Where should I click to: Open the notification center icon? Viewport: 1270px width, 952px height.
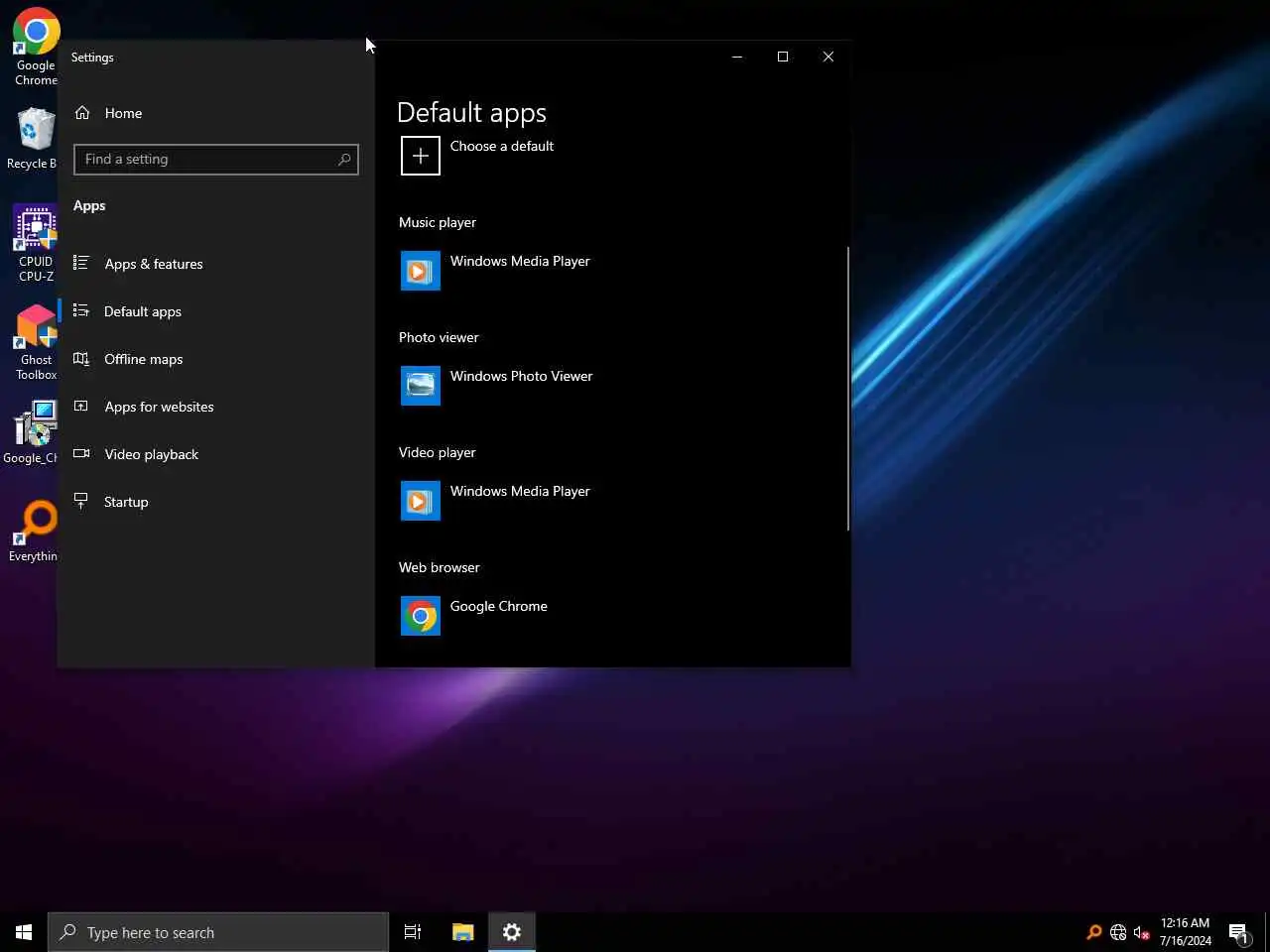(1239, 932)
